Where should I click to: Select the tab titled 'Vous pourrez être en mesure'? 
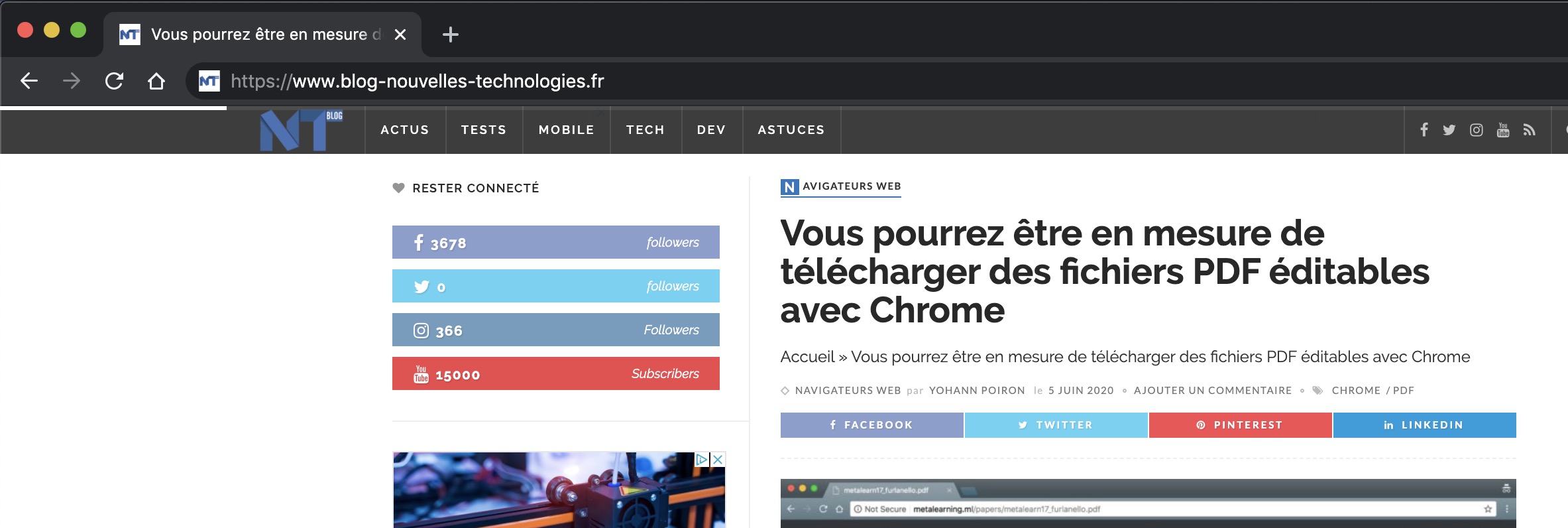[x=262, y=34]
